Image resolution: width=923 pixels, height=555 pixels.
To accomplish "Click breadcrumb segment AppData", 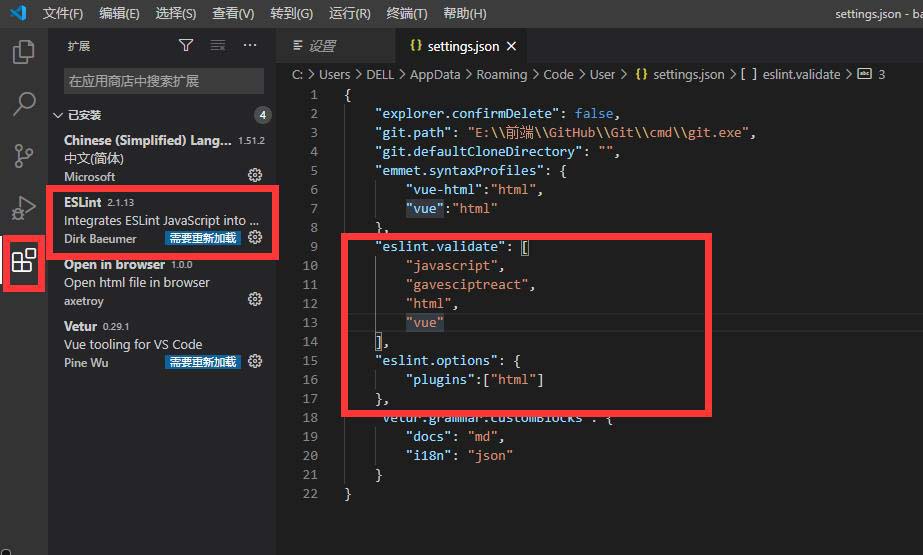I will [x=435, y=74].
